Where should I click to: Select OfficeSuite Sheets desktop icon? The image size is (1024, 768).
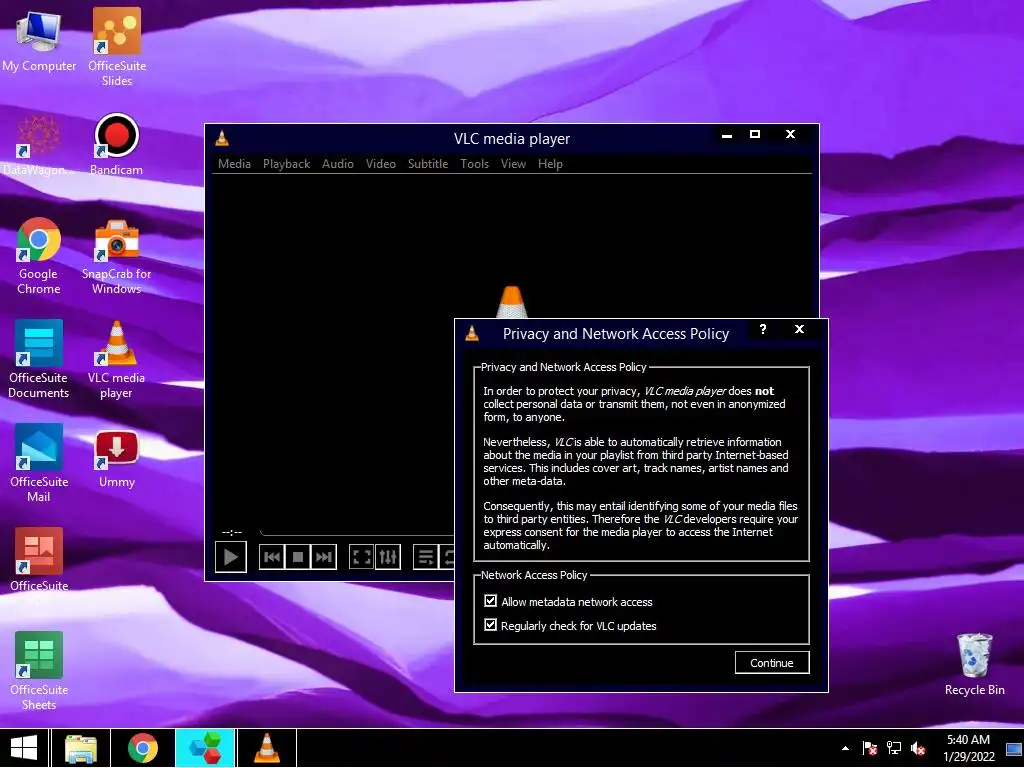pyautogui.click(x=39, y=671)
